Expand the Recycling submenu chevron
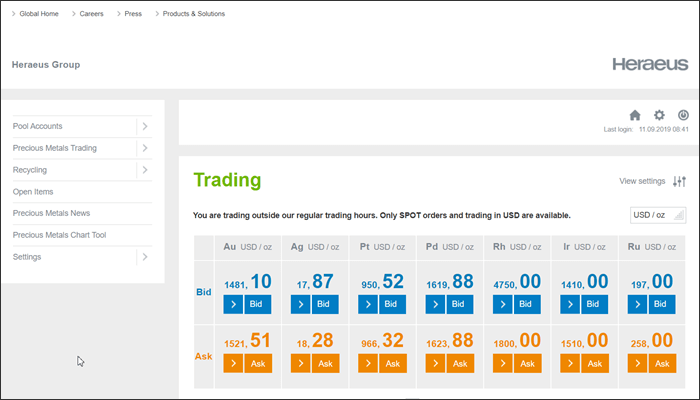The image size is (700, 400). pos(145,170)
